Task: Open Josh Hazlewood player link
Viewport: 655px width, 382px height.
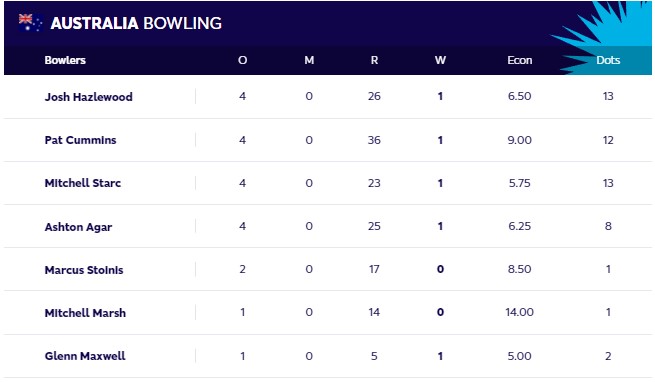Action: pos(89,97)
